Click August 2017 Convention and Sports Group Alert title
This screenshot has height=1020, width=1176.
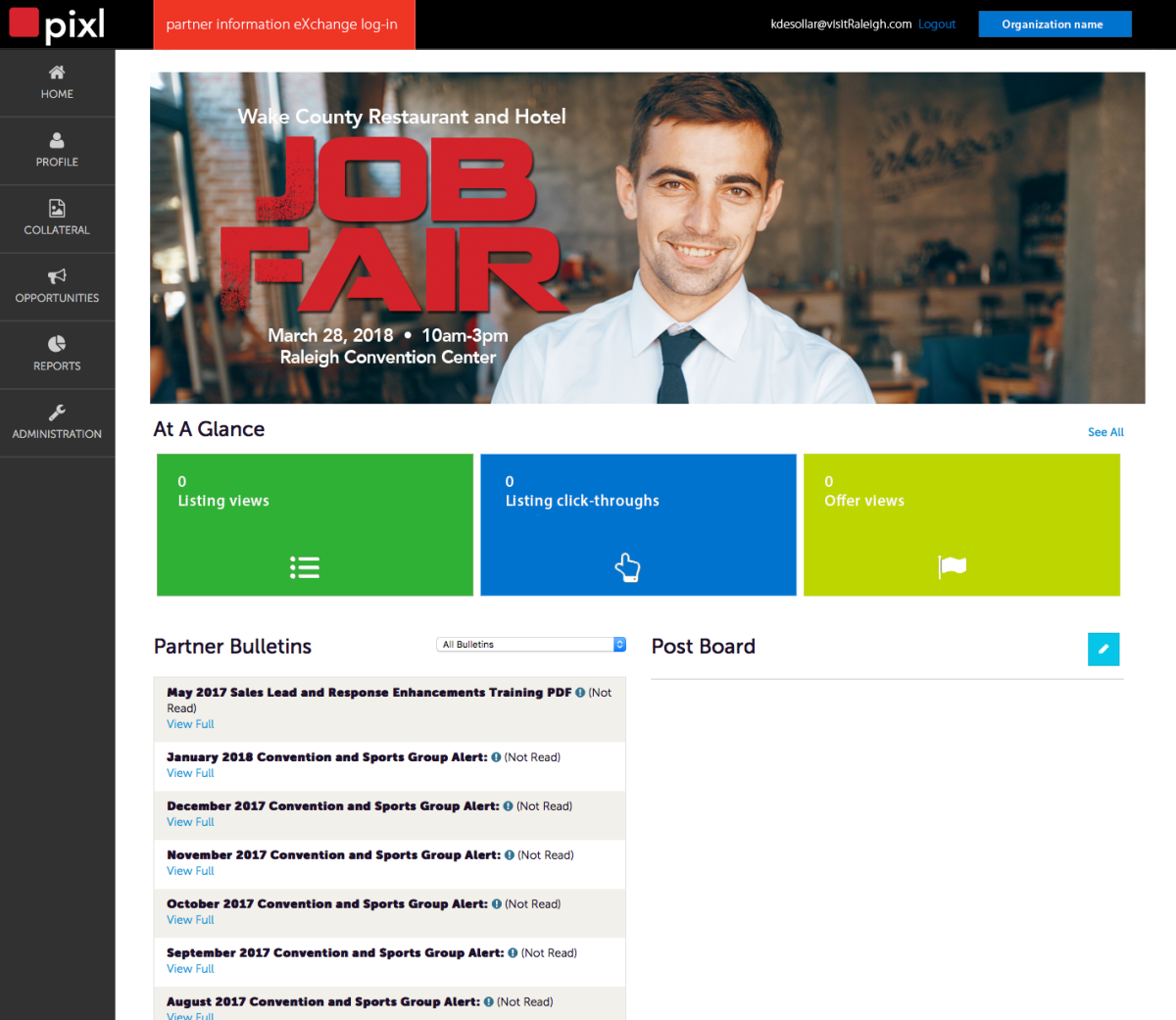pos(323,1002)
